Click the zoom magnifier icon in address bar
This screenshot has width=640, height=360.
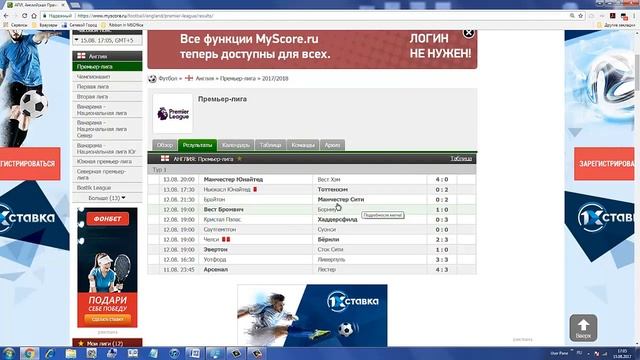click(572, 16)
